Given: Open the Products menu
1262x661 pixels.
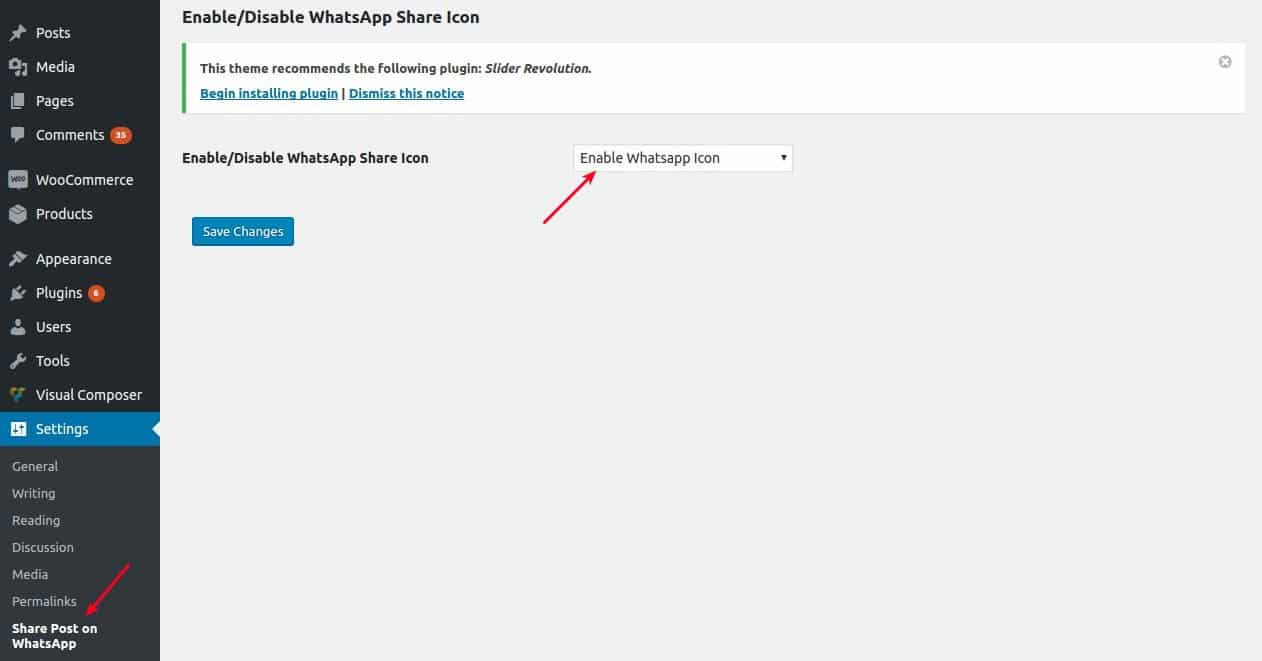Looking at the screenshot, I should pos(80,214).
